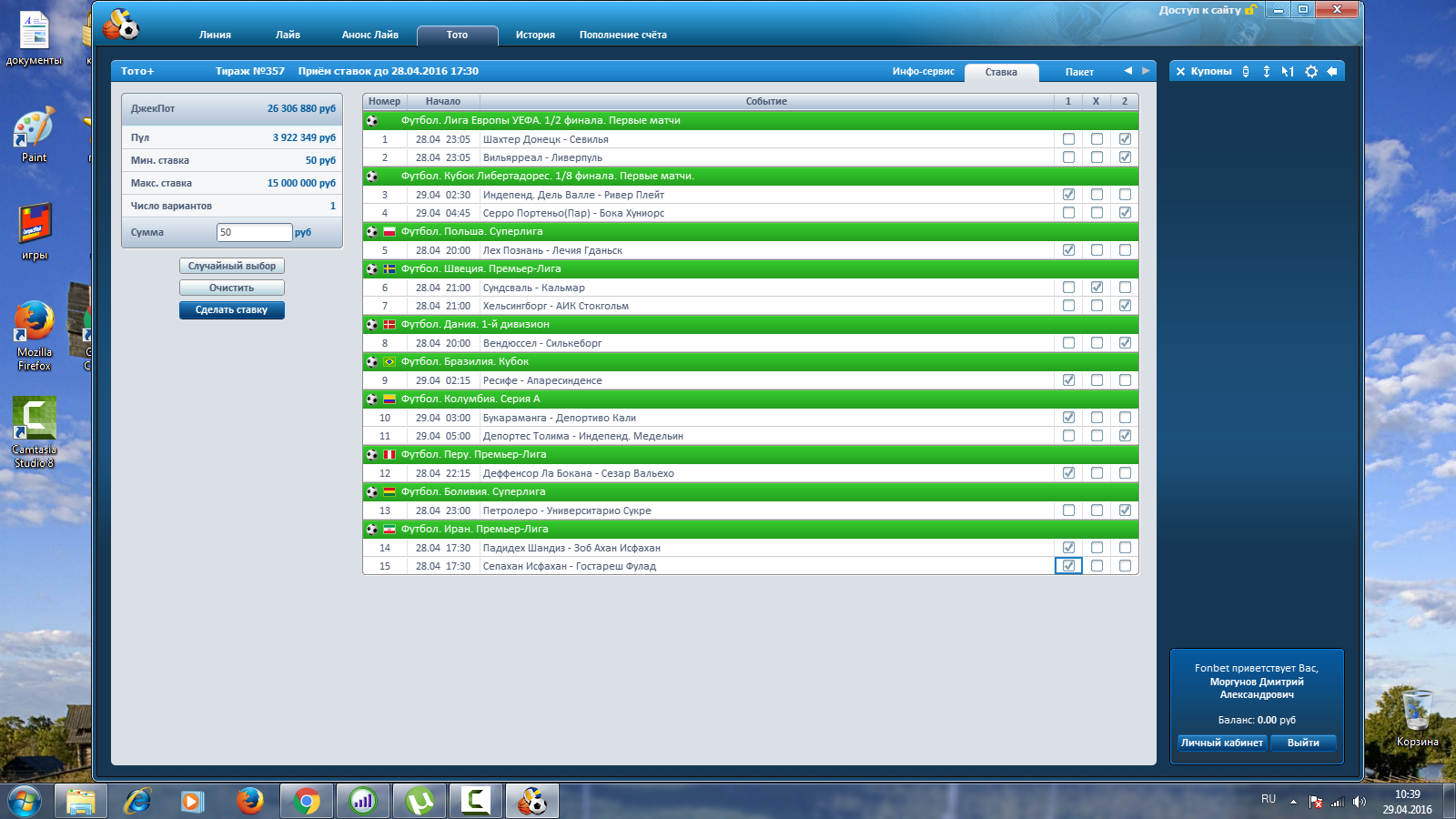The width and height of the screenshot is (1456, 819).
Task: Open the network status tray icon
Action: [x=1338, y=802]
